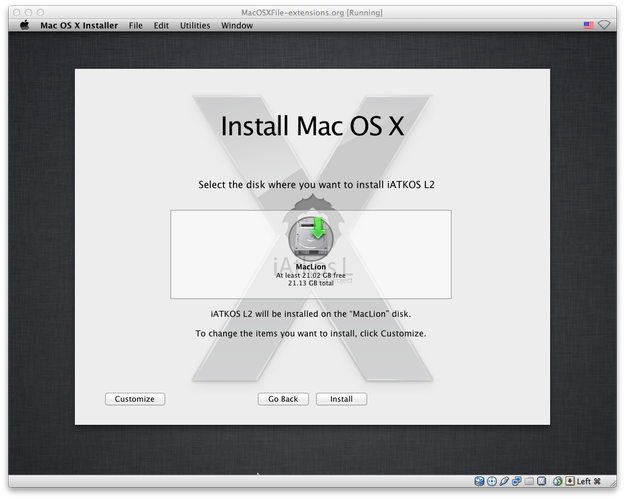Click the 'MacLion' disk name label
The height and width of the screenshot is (499, 625).
pos(311,267)
